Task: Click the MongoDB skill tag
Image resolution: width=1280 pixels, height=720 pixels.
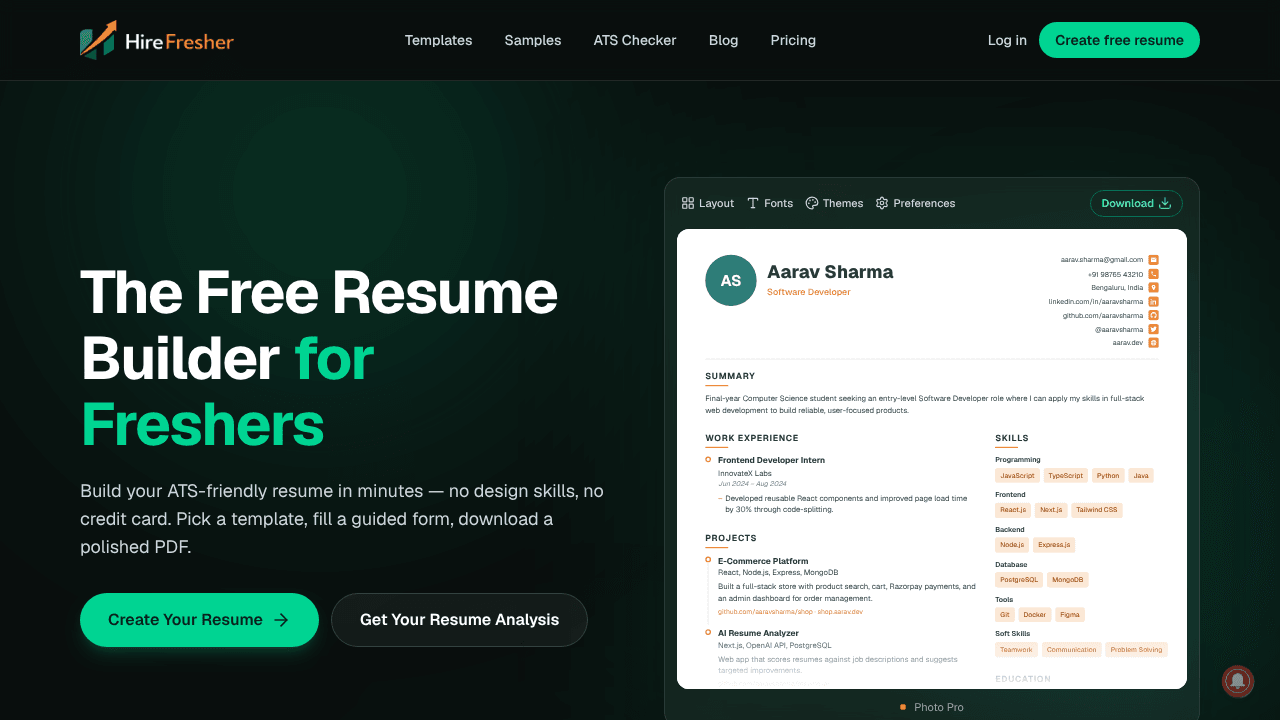Action: [1067, 580]
